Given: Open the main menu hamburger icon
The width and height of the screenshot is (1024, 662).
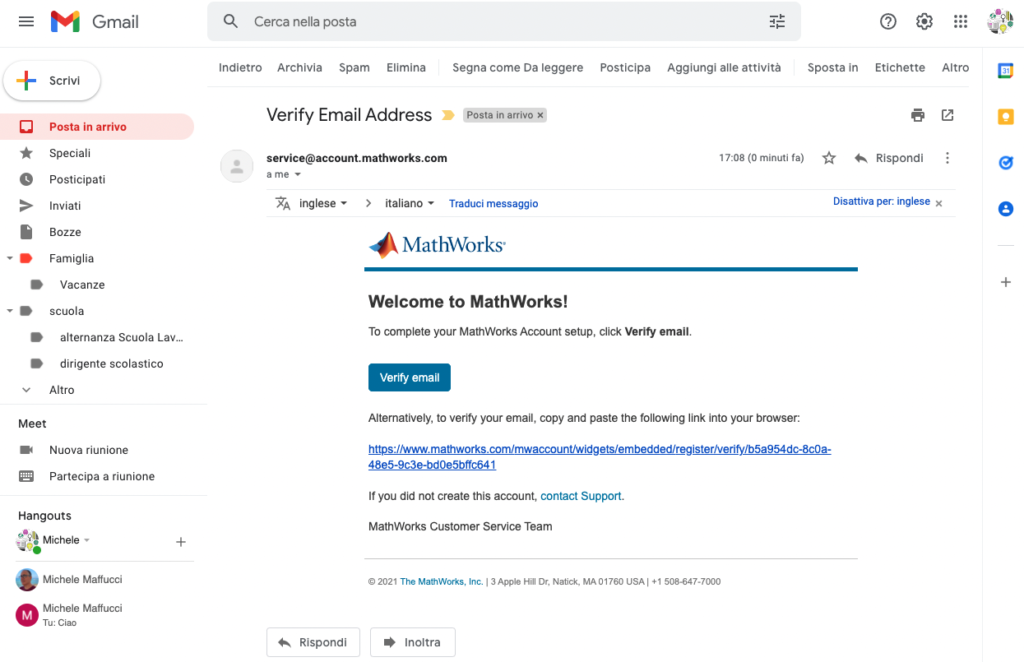Looking at the screenshot, I should [27, 21].
